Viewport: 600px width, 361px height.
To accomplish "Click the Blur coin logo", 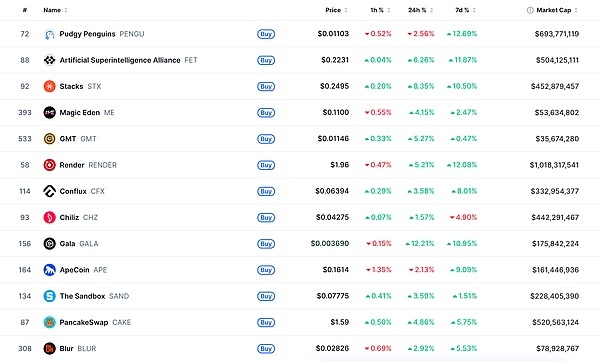I will [49, 349].
